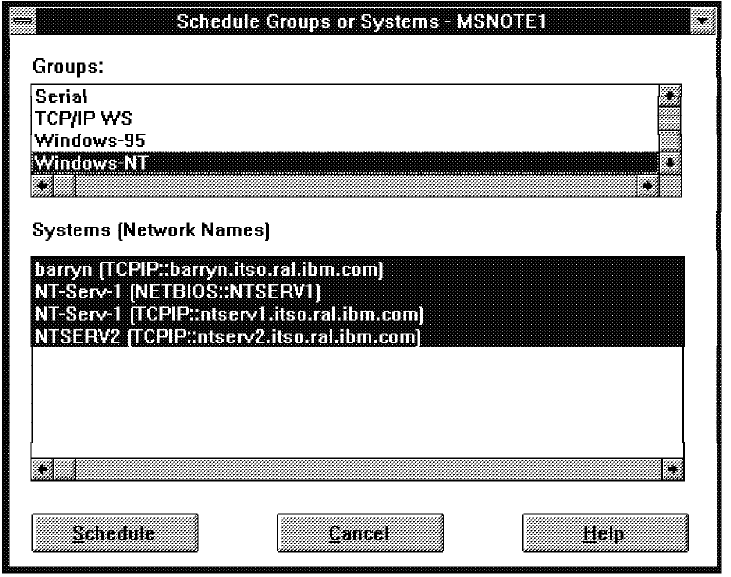The width and height of the screenshot is (731, 577).
Task: Click the Schedule button
Action: [x=115, y=533]
